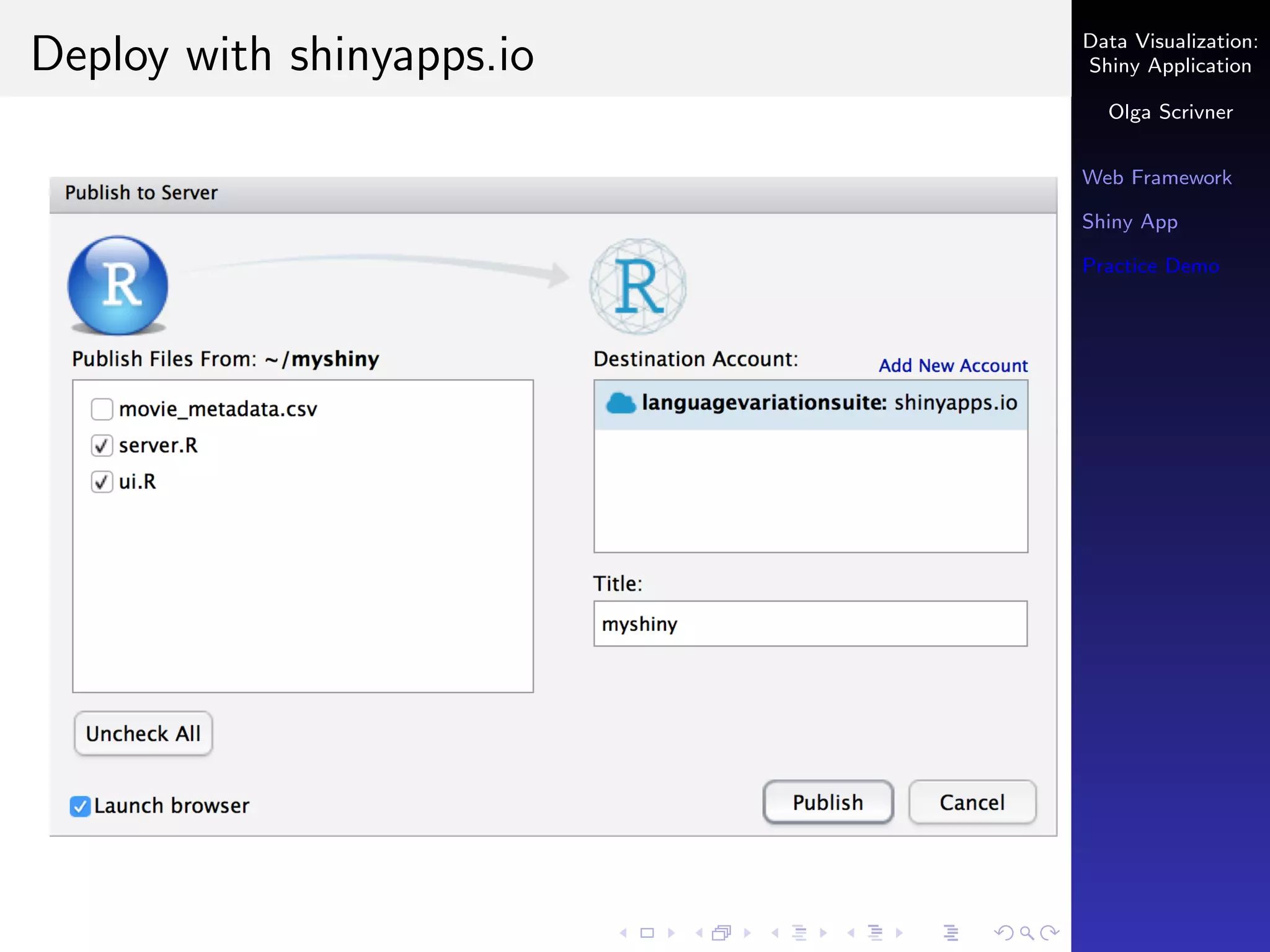Click the go-forward curved arrow icon
The width and height of the screenshot is (1270, 952).
tap(1049, 933)
